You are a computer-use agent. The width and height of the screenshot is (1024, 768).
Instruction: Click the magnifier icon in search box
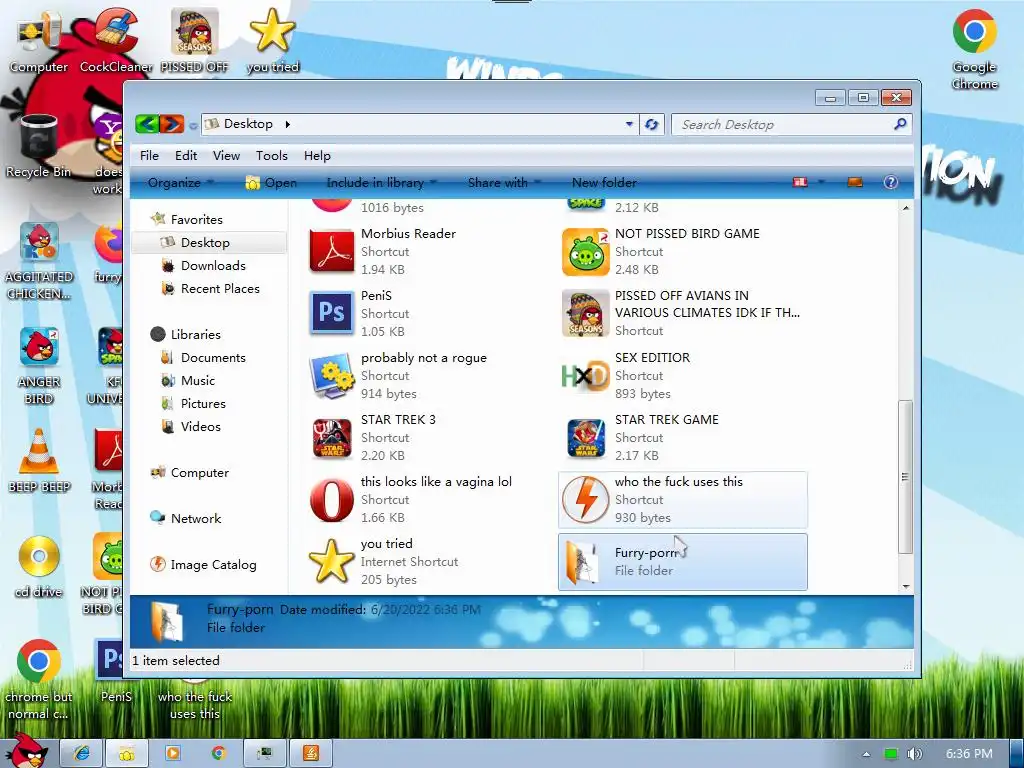coord(900,123)
